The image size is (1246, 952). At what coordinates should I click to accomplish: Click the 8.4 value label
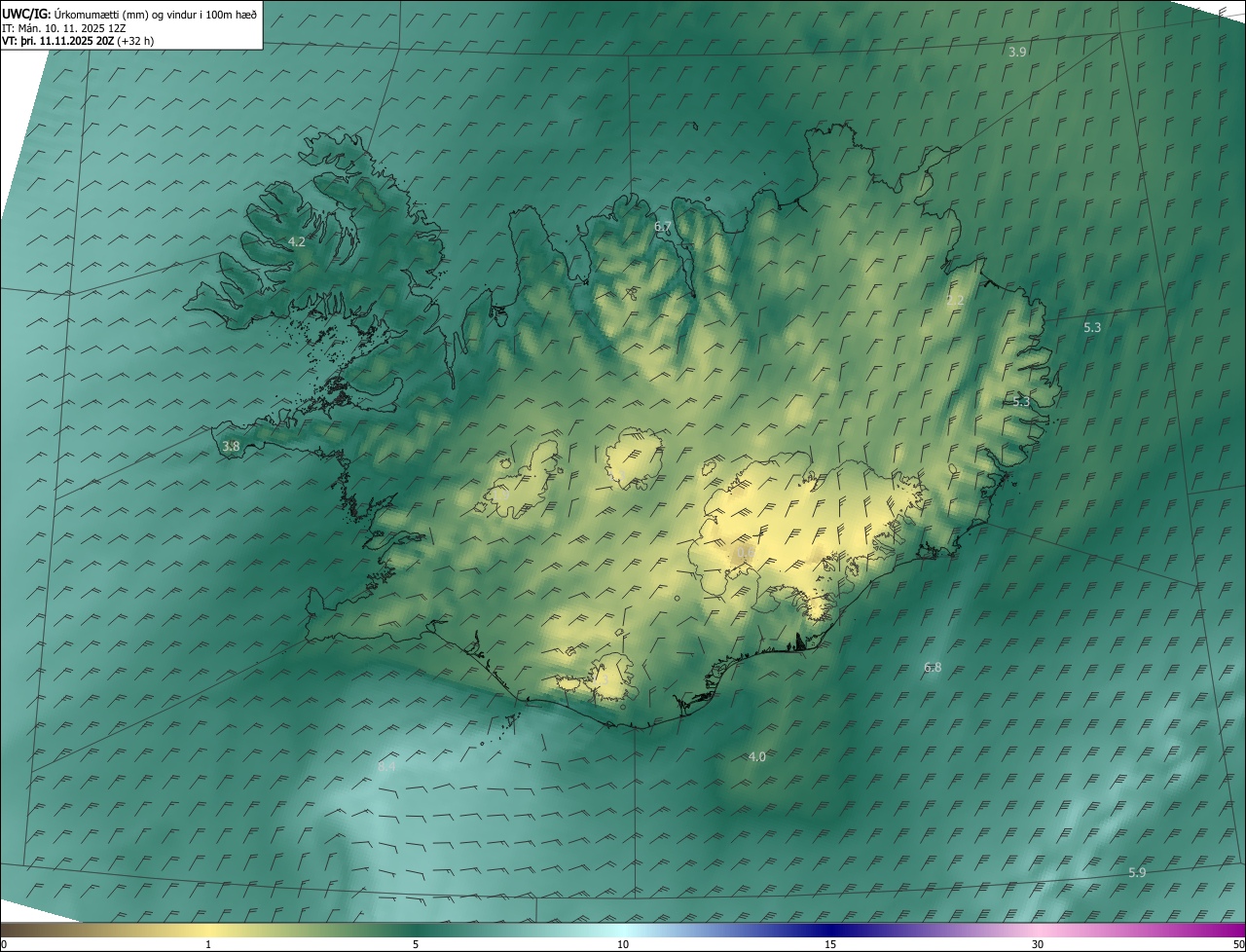386,767
